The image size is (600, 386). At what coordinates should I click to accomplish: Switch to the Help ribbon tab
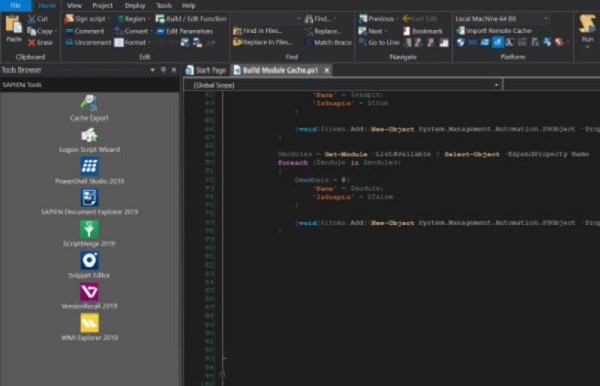[188, 5]
